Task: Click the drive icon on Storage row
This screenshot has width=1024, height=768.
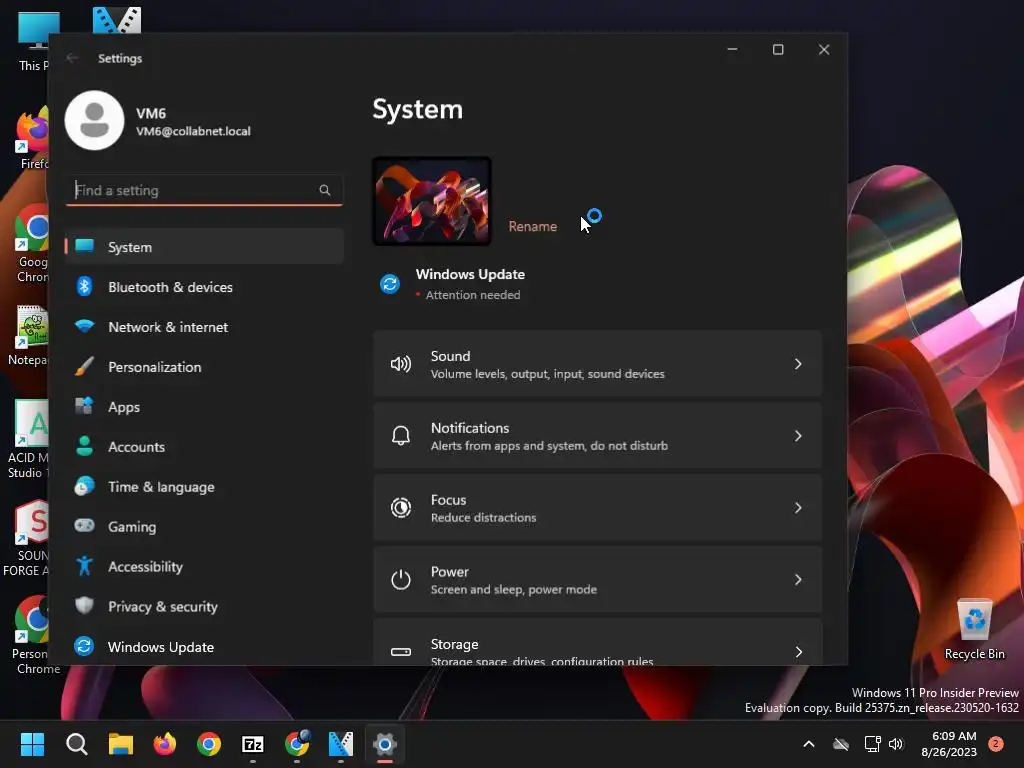Action: tap(401, 652)
